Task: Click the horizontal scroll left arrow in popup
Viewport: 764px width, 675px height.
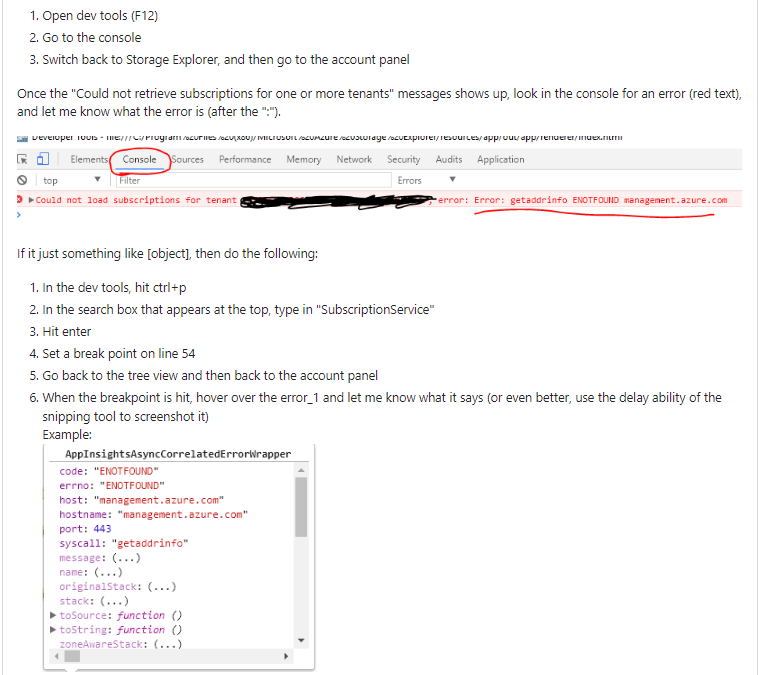Action: (x=57, y=656)
